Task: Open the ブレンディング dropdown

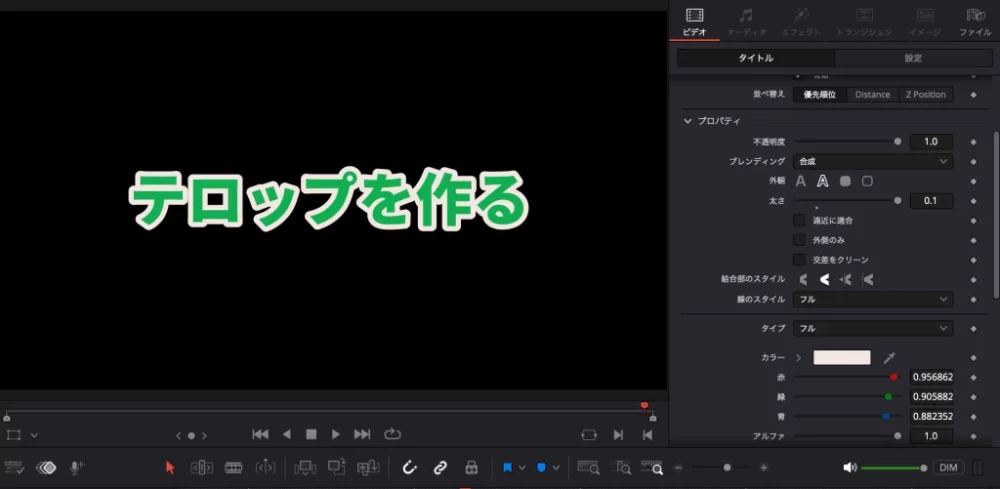Action: (872, 161)
